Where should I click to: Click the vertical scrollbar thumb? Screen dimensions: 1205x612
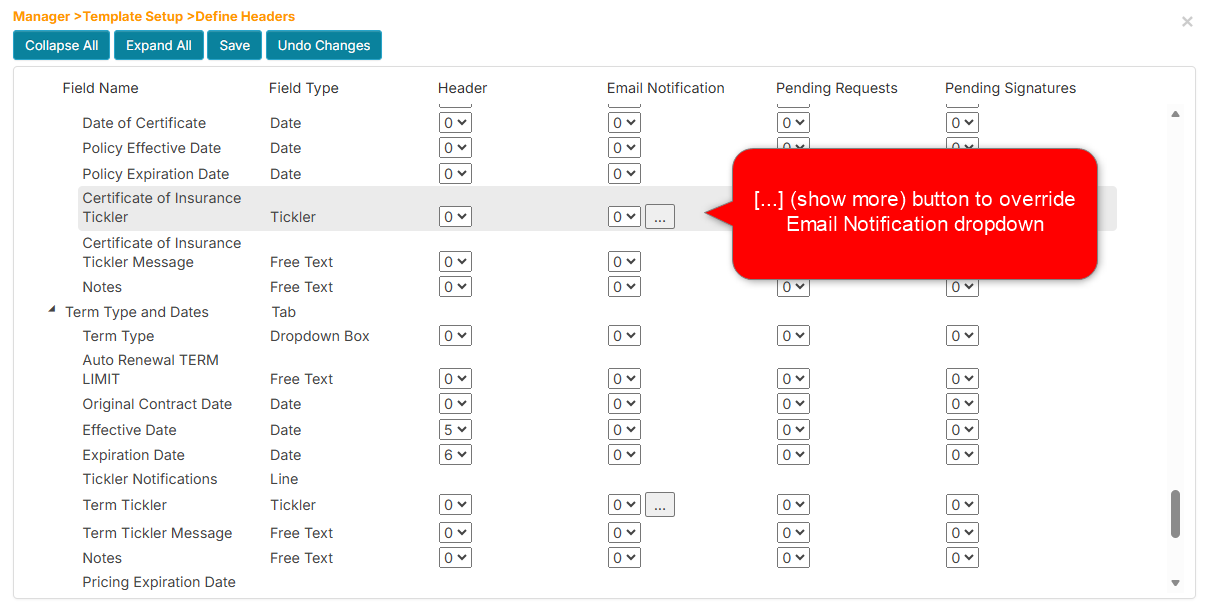click(x=1175, y=513)
